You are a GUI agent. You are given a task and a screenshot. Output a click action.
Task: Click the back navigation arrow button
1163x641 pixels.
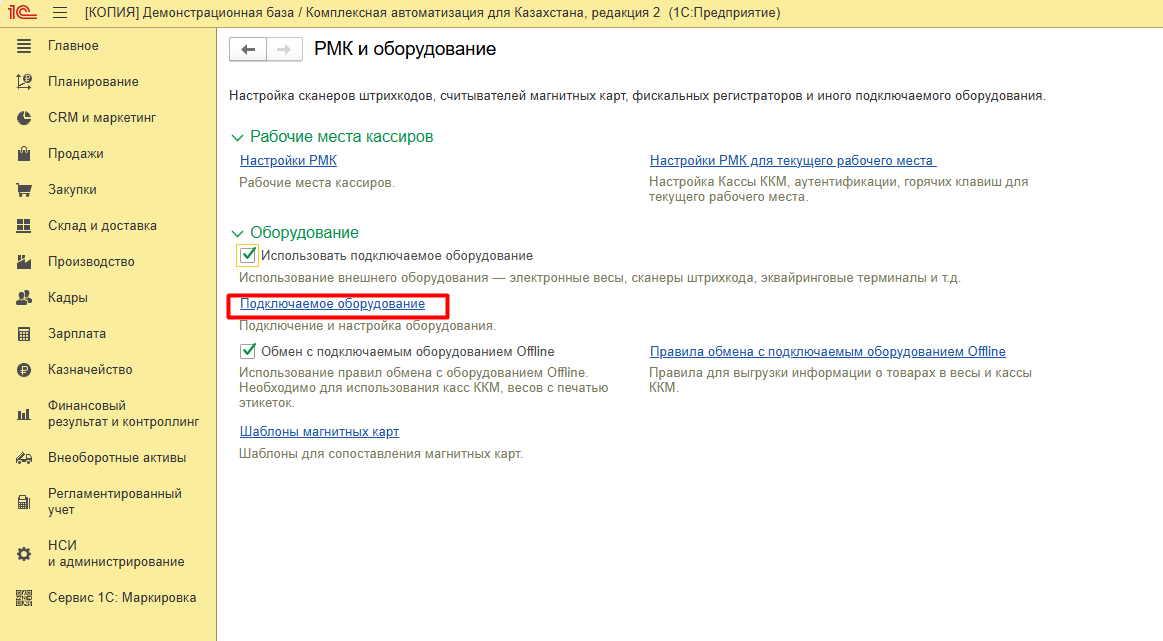point(249,50)
